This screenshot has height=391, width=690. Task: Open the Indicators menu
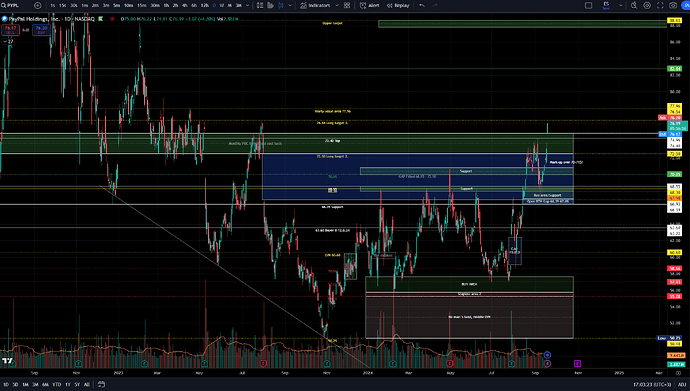point(315,5)
